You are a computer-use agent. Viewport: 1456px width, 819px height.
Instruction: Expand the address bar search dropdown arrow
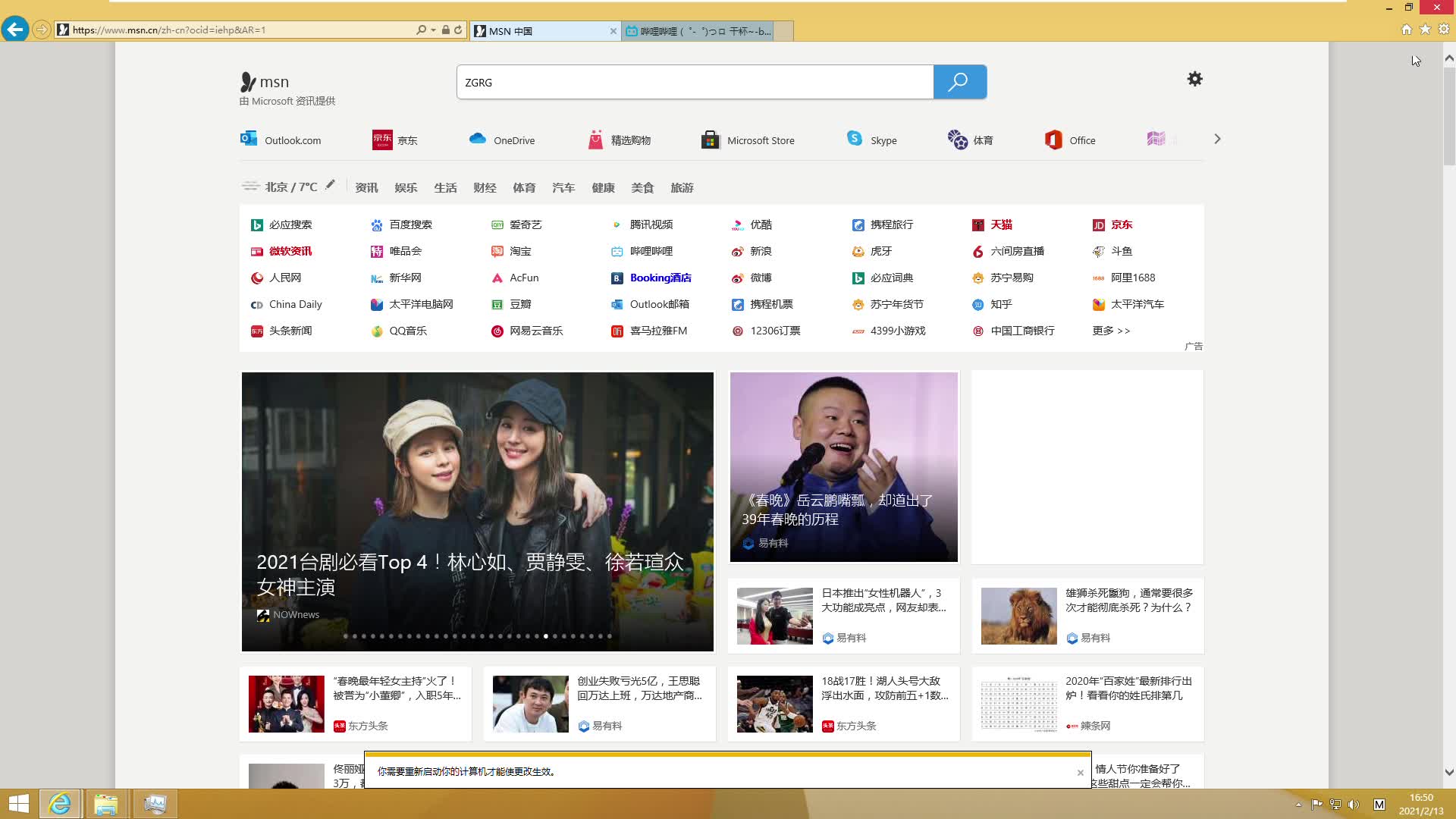tap(433, 30)
